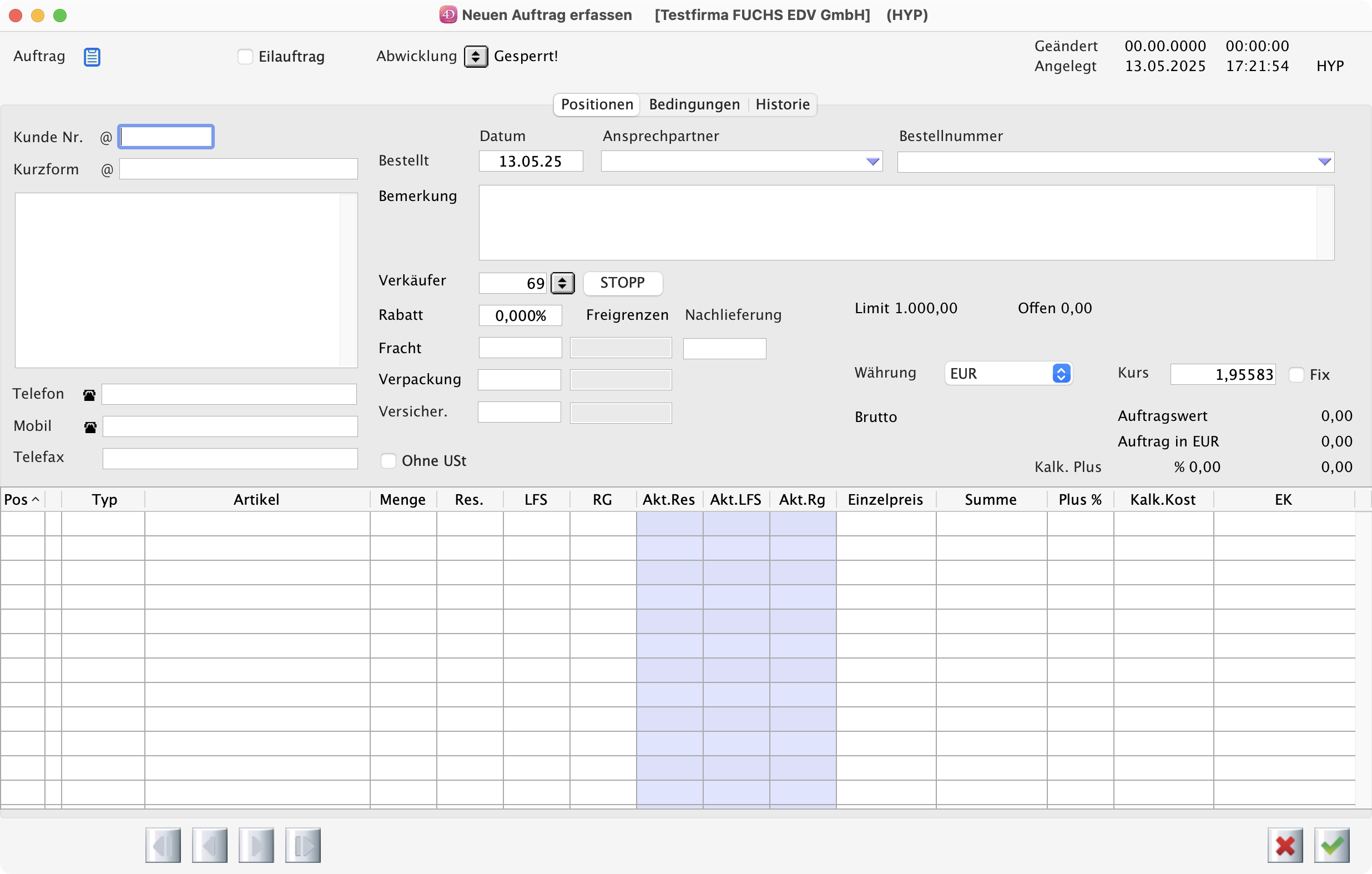The height and width of the screenshot is (874, 1372).
Task: Expand the Bestellnummer dropdown arrow
Action: 1324,162
